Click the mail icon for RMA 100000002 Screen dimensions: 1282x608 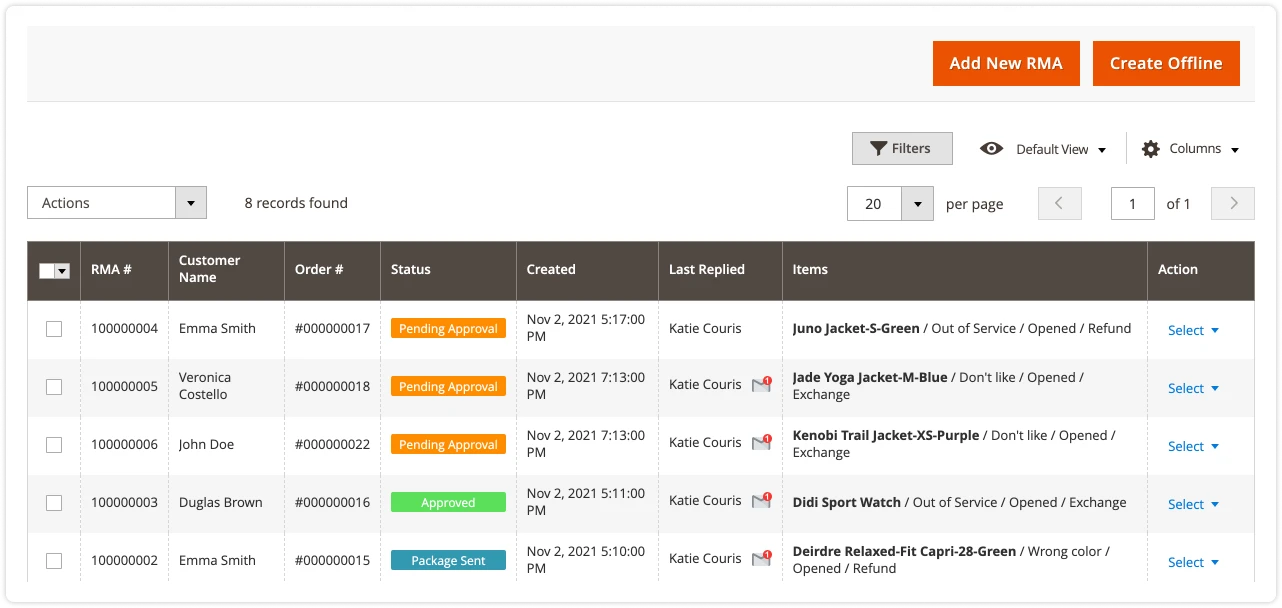pos(762,559)
